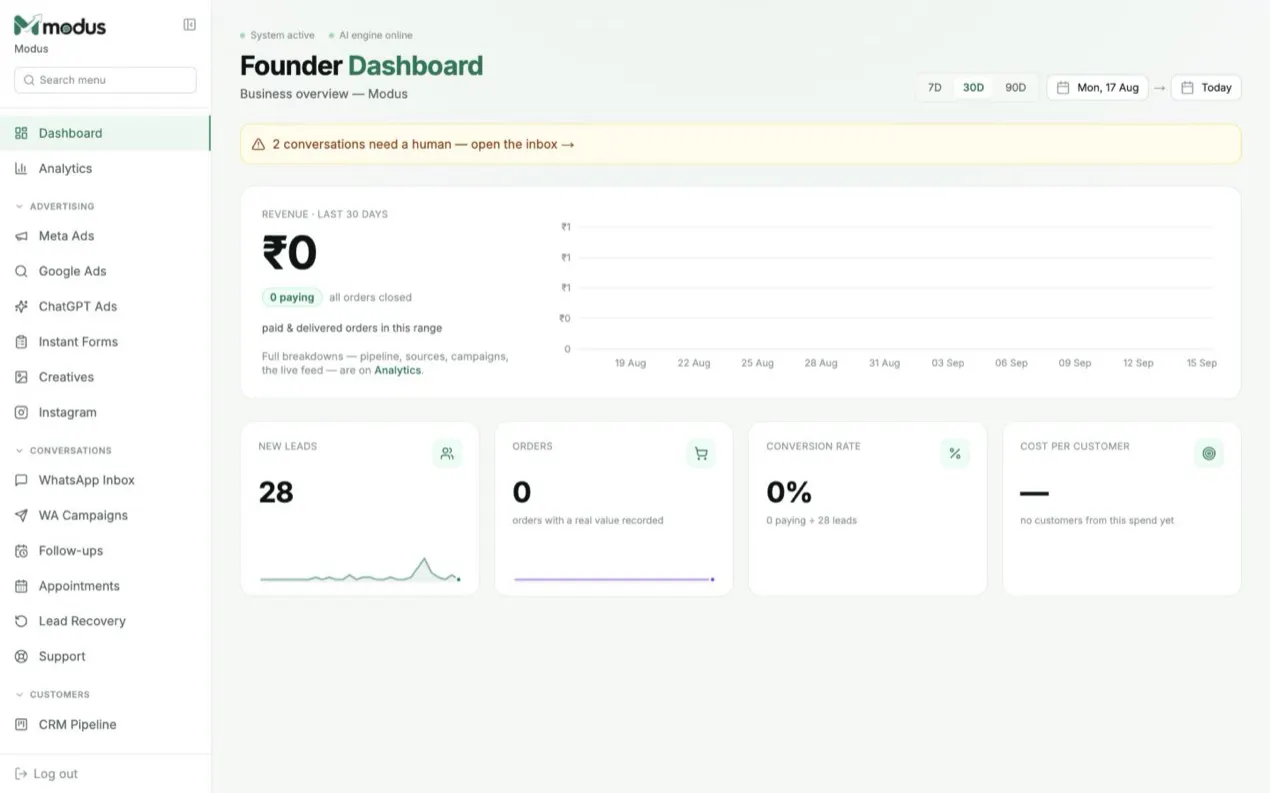Screen dimensions: 1270x793
Task: Follow the Analytics link in revenue card
Action: [397, 370]
